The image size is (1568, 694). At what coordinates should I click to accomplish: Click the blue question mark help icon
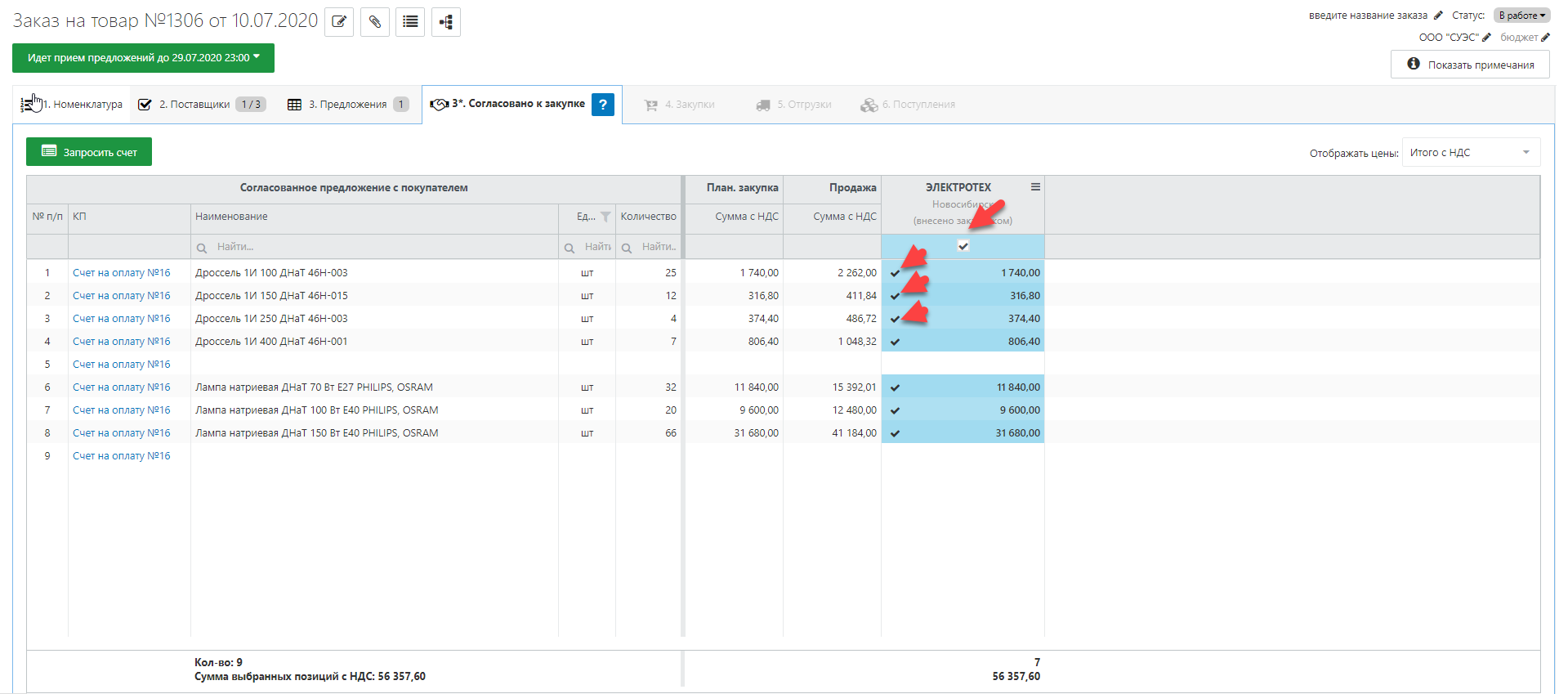[603, 105]
